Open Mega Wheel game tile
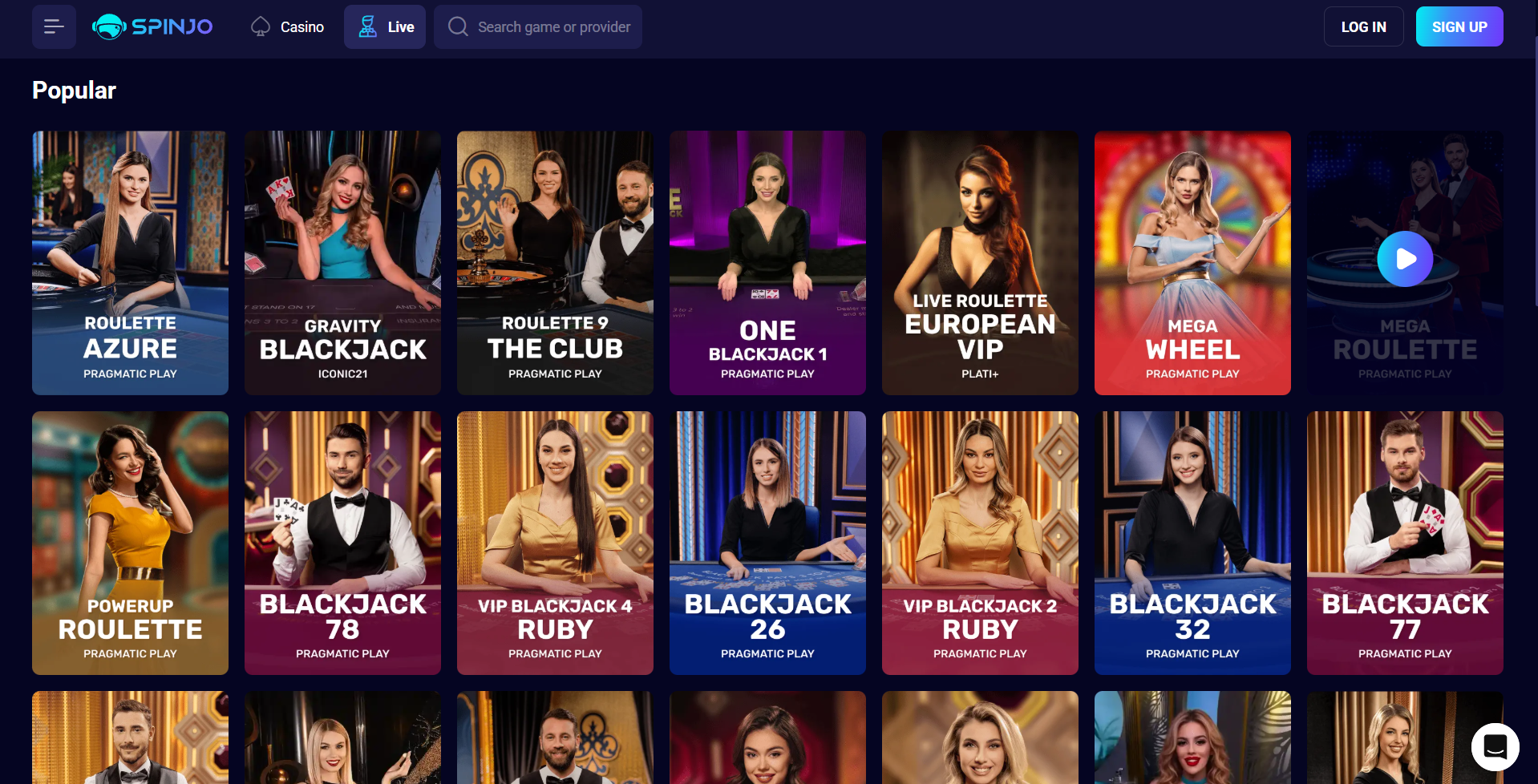This screenshot has height=784, width=1538. tap(1192, 263)
